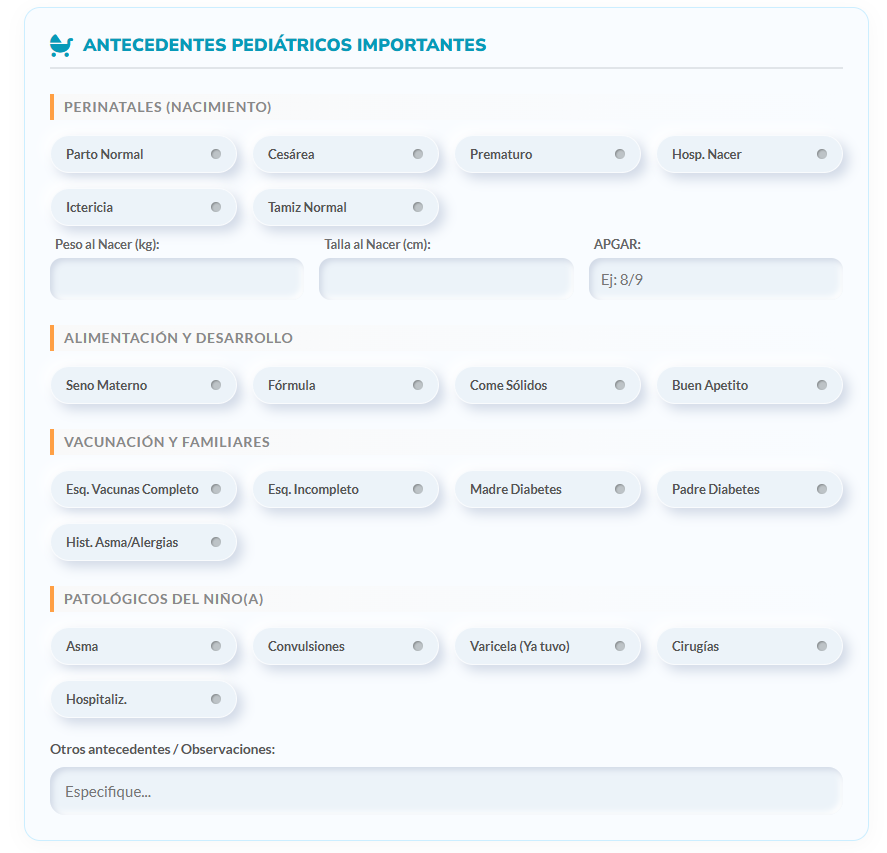The image size is (887, 853).
Task: Toggle the Fórmula option
Action: 346,385
